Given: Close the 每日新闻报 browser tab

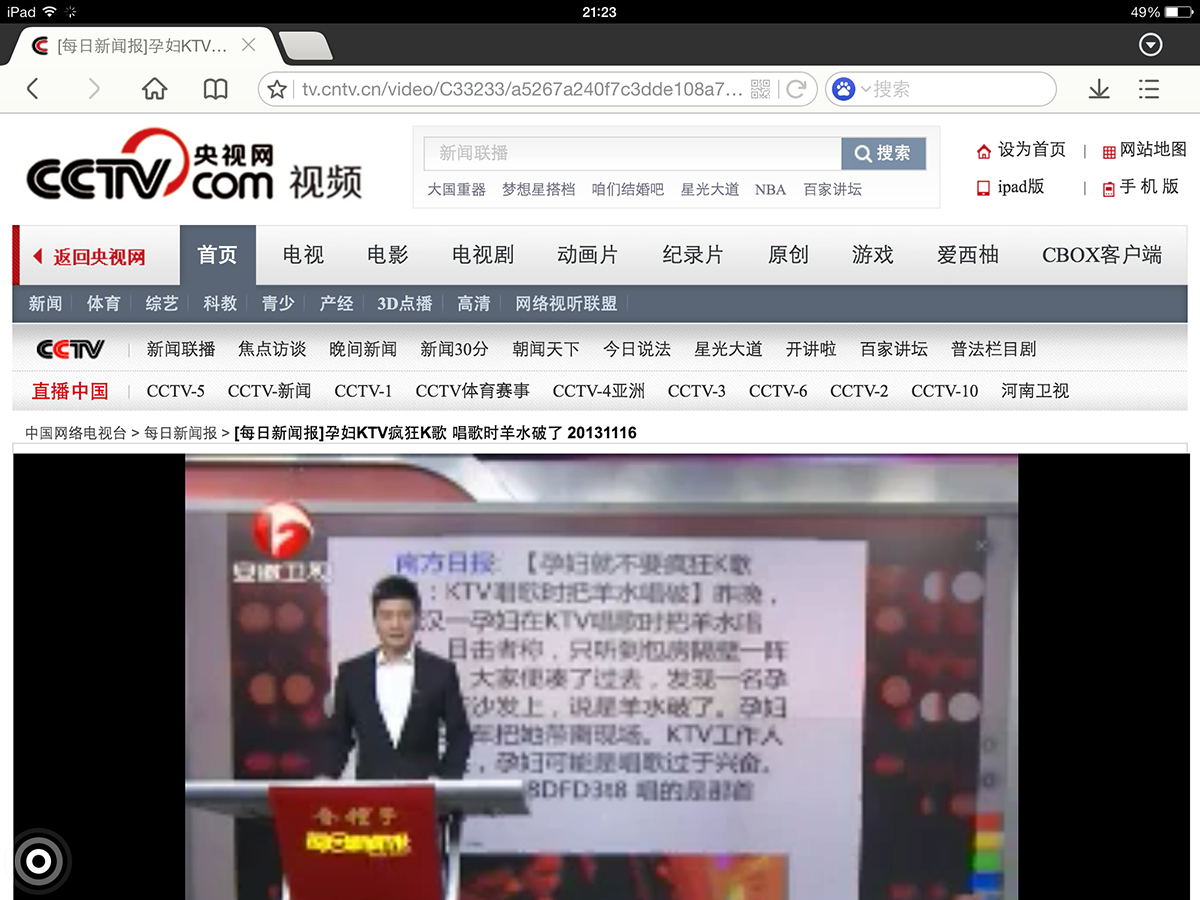Looking at the screenshot, I should click(x=249, y=45).
